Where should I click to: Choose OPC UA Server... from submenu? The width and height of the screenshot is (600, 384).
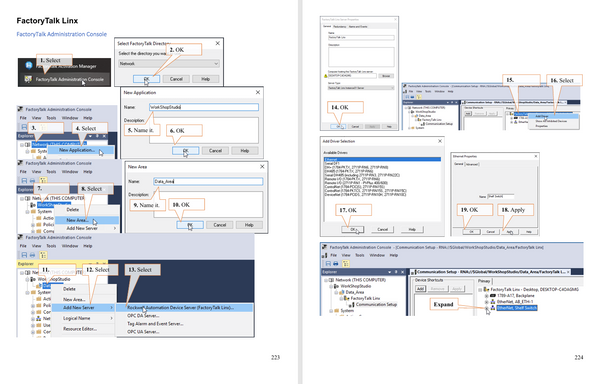(143, 332)
